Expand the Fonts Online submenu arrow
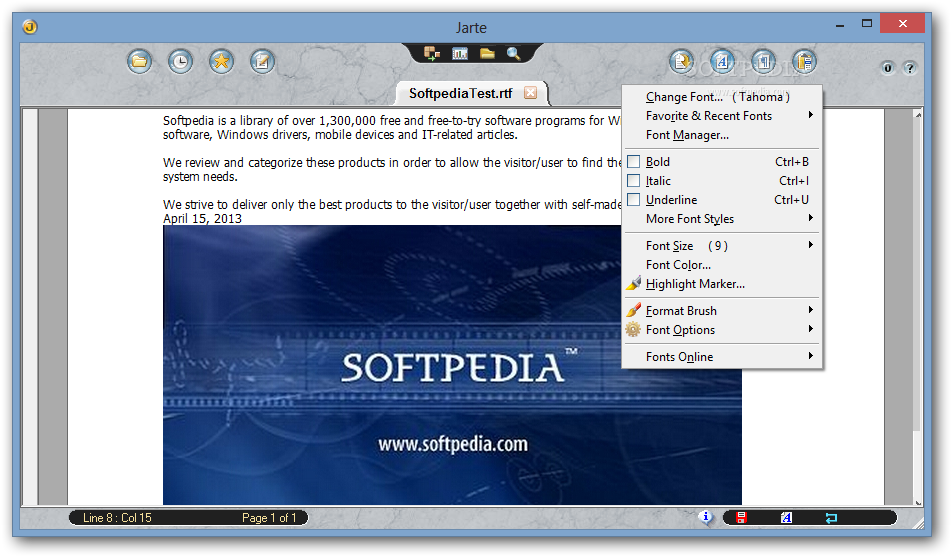Image resolution: width=952 pixels, height=557 pixels. click(811, 356)
